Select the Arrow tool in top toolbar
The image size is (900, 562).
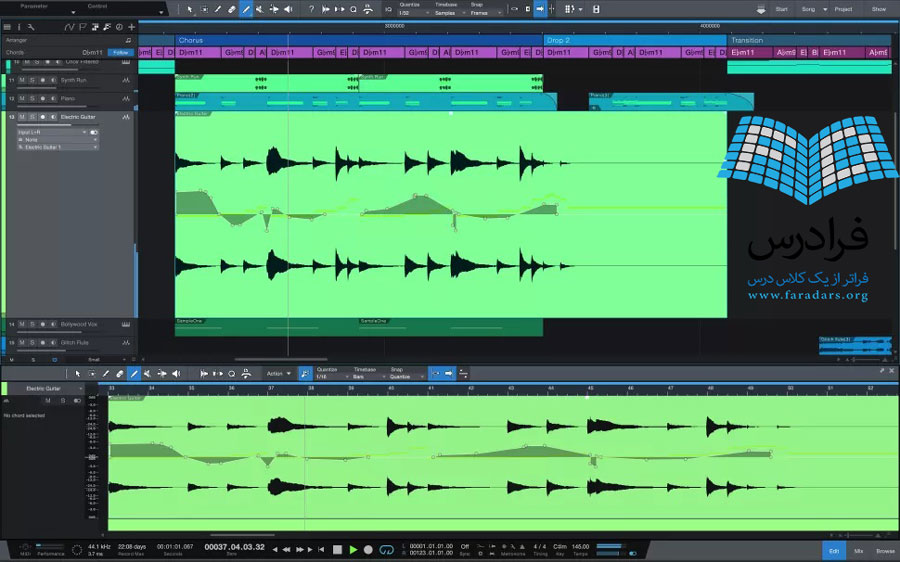(190, 9)
